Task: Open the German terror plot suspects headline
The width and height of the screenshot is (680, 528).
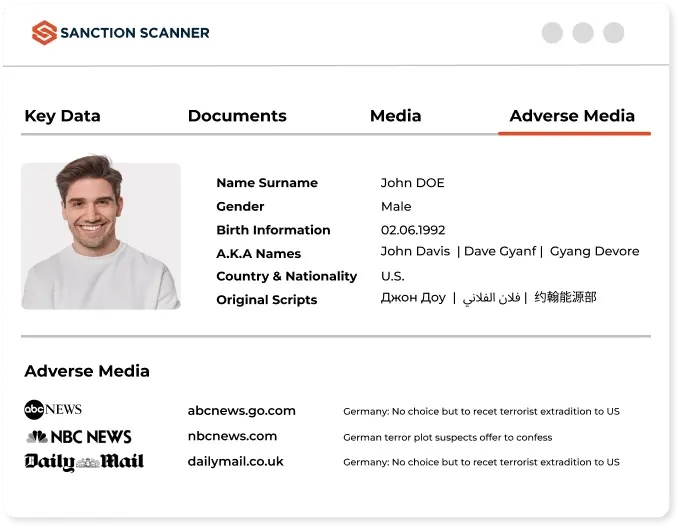Action: pos(447,437)
